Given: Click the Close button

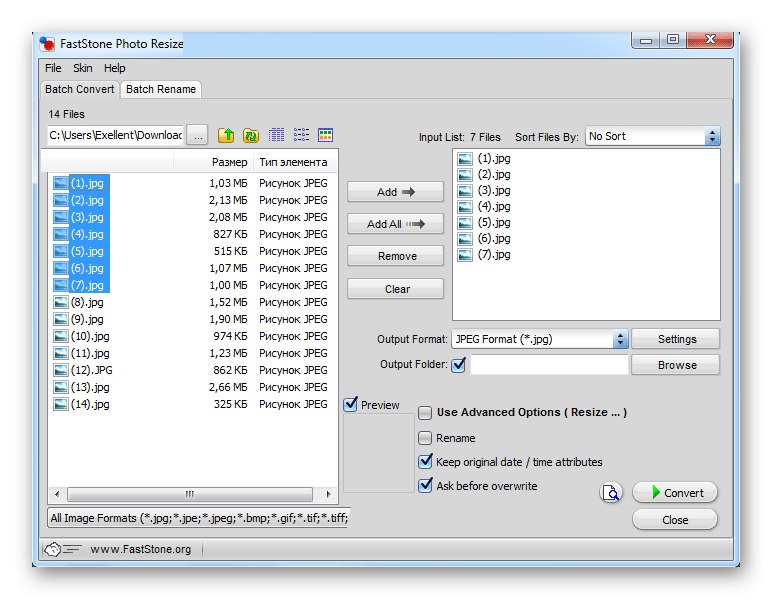Looking at the screenshot, I should click(675, 520).
